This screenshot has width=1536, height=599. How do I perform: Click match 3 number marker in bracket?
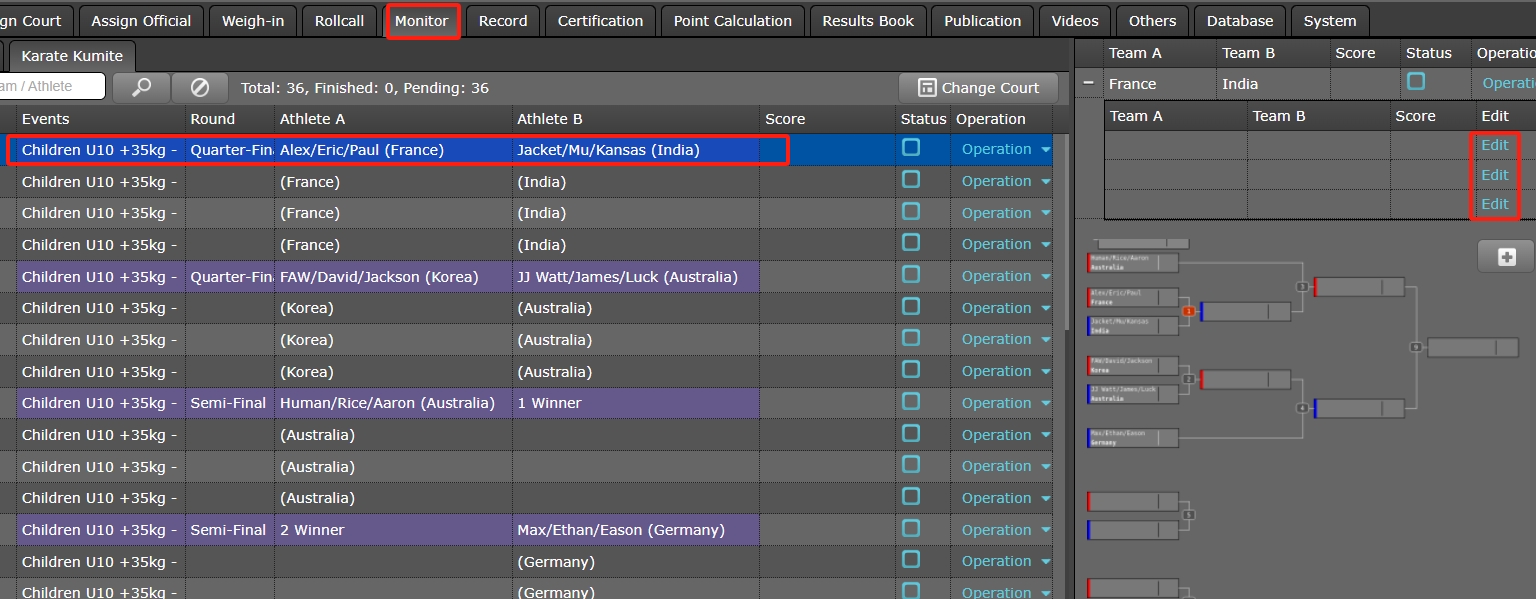1302,287
